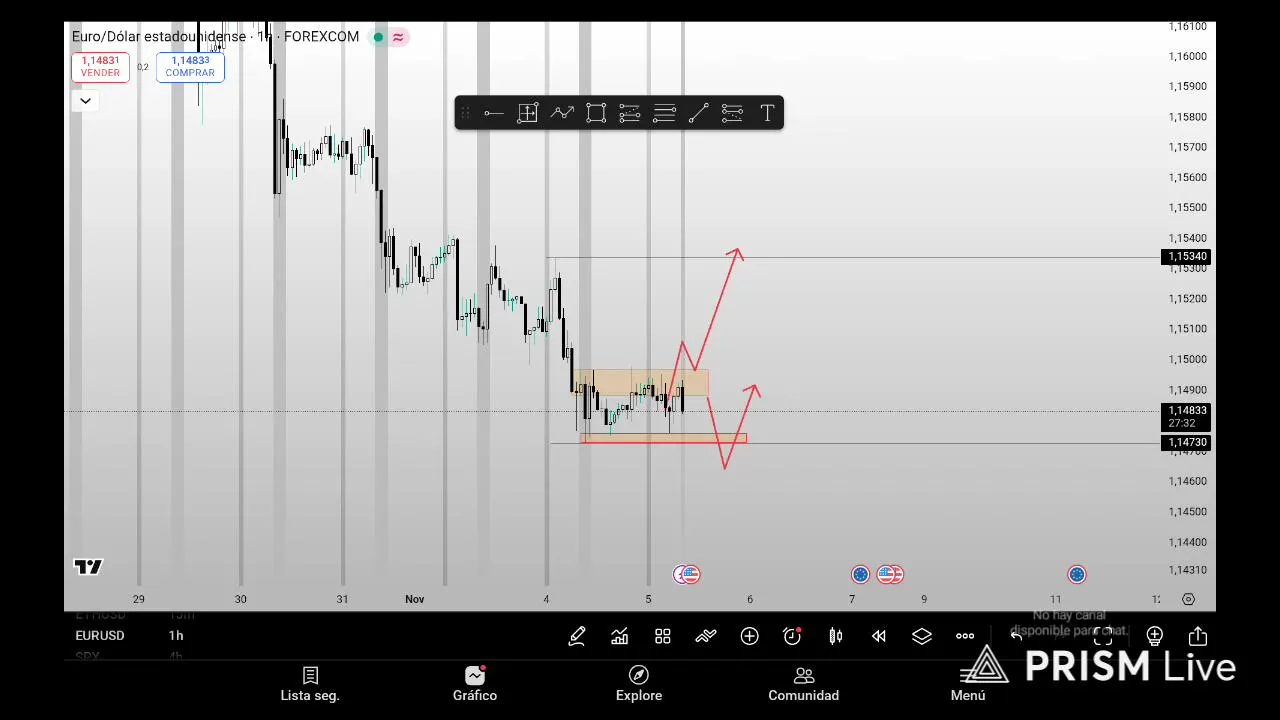Open chart settings gear on time axis

click(x=1188, y=599)
